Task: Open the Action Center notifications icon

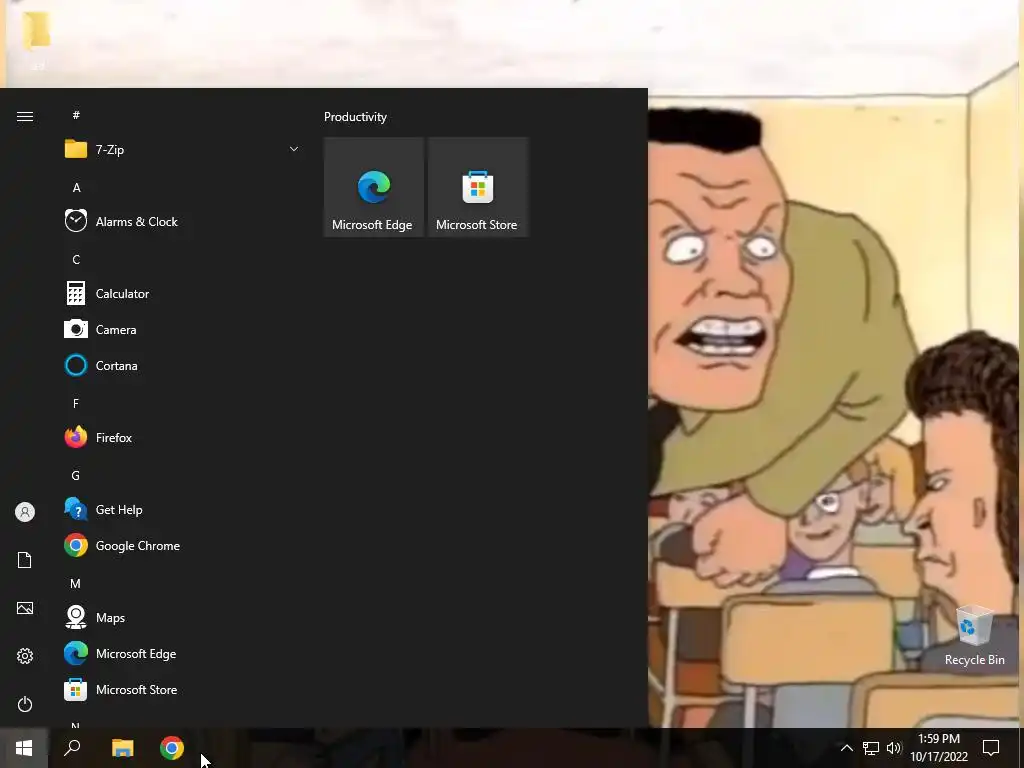Action: 991,748
